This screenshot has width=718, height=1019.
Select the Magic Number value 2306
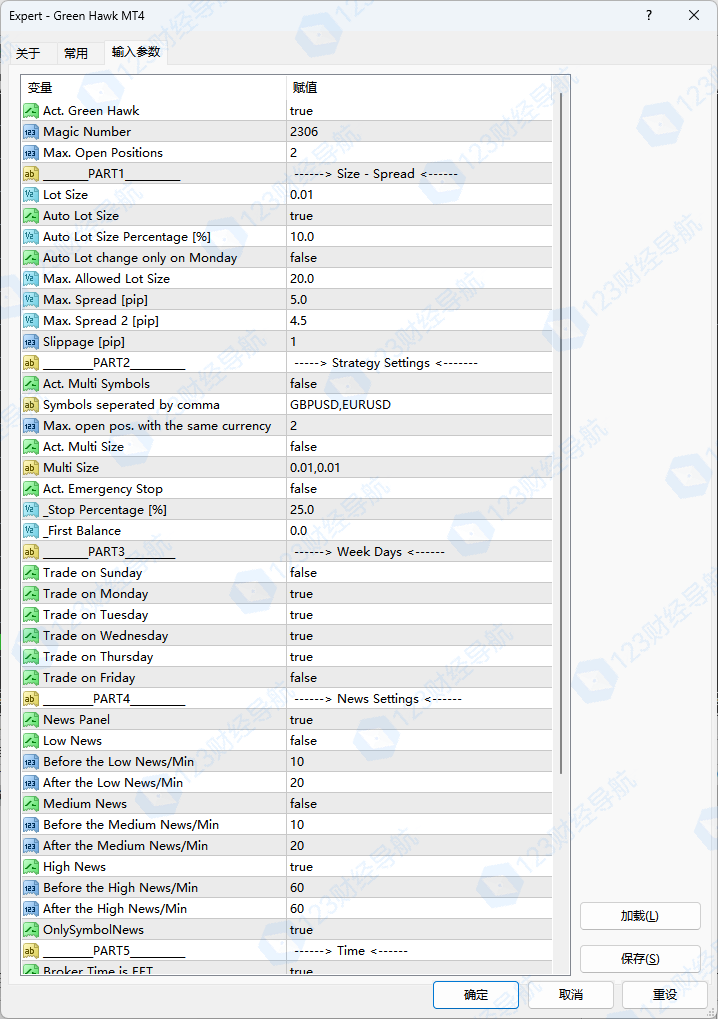click(x=304, y=132)
